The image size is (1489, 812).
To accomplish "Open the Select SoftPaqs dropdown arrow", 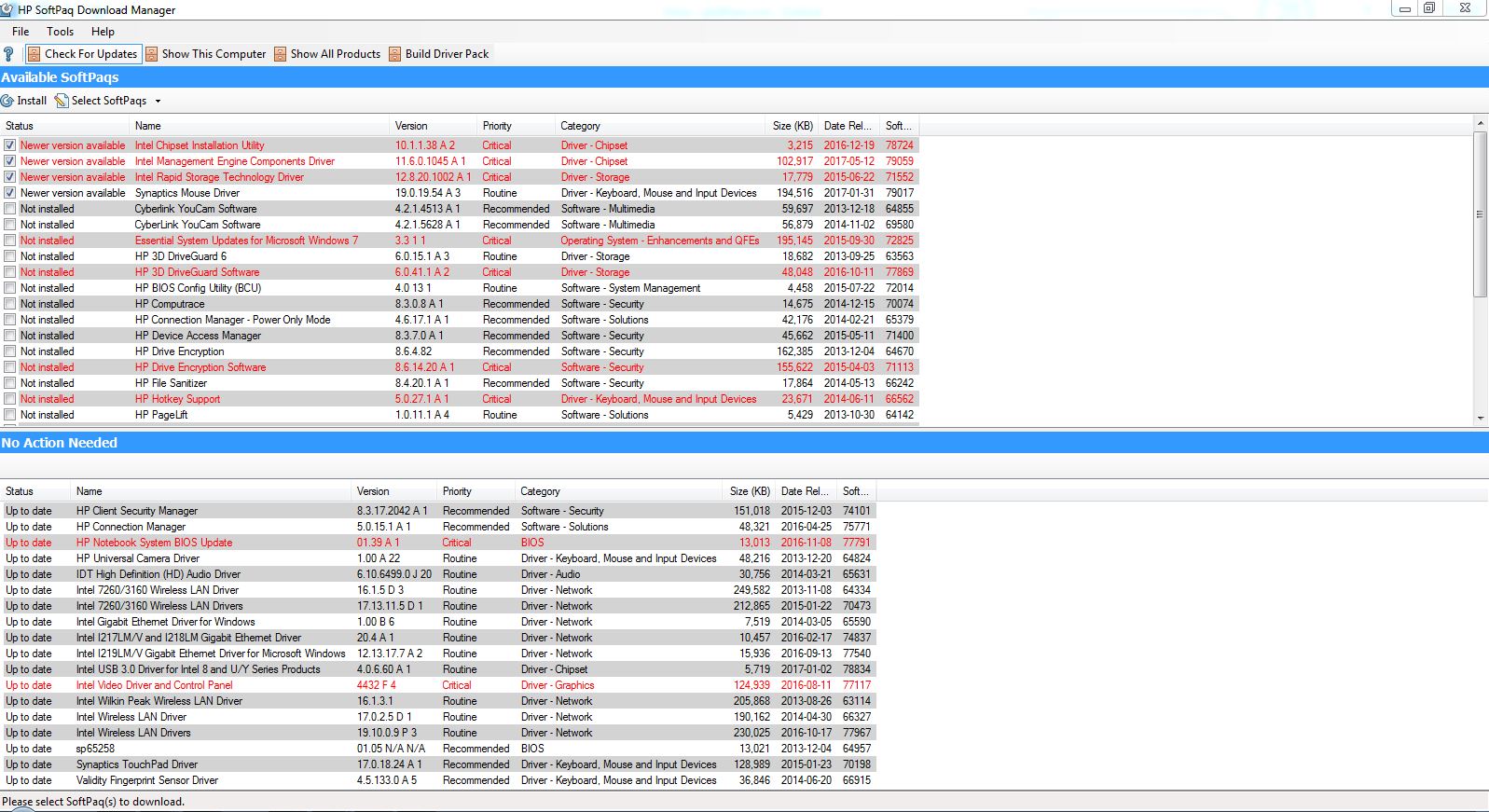I will point(158,101).
